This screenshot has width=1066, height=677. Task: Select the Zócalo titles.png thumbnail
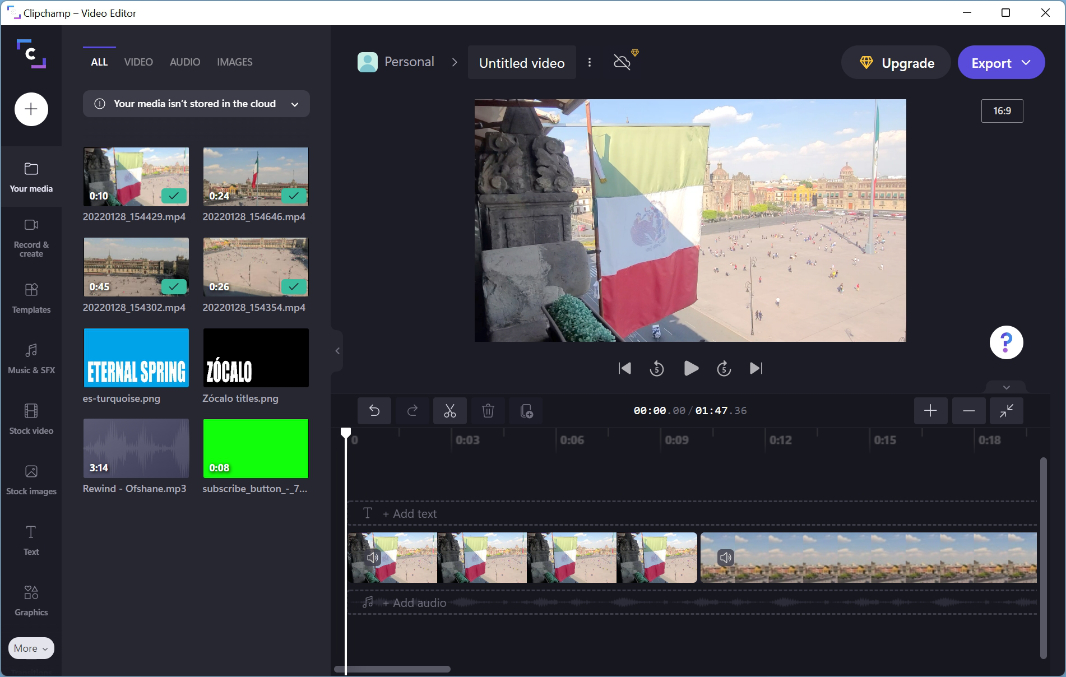[x=256, y=358]
